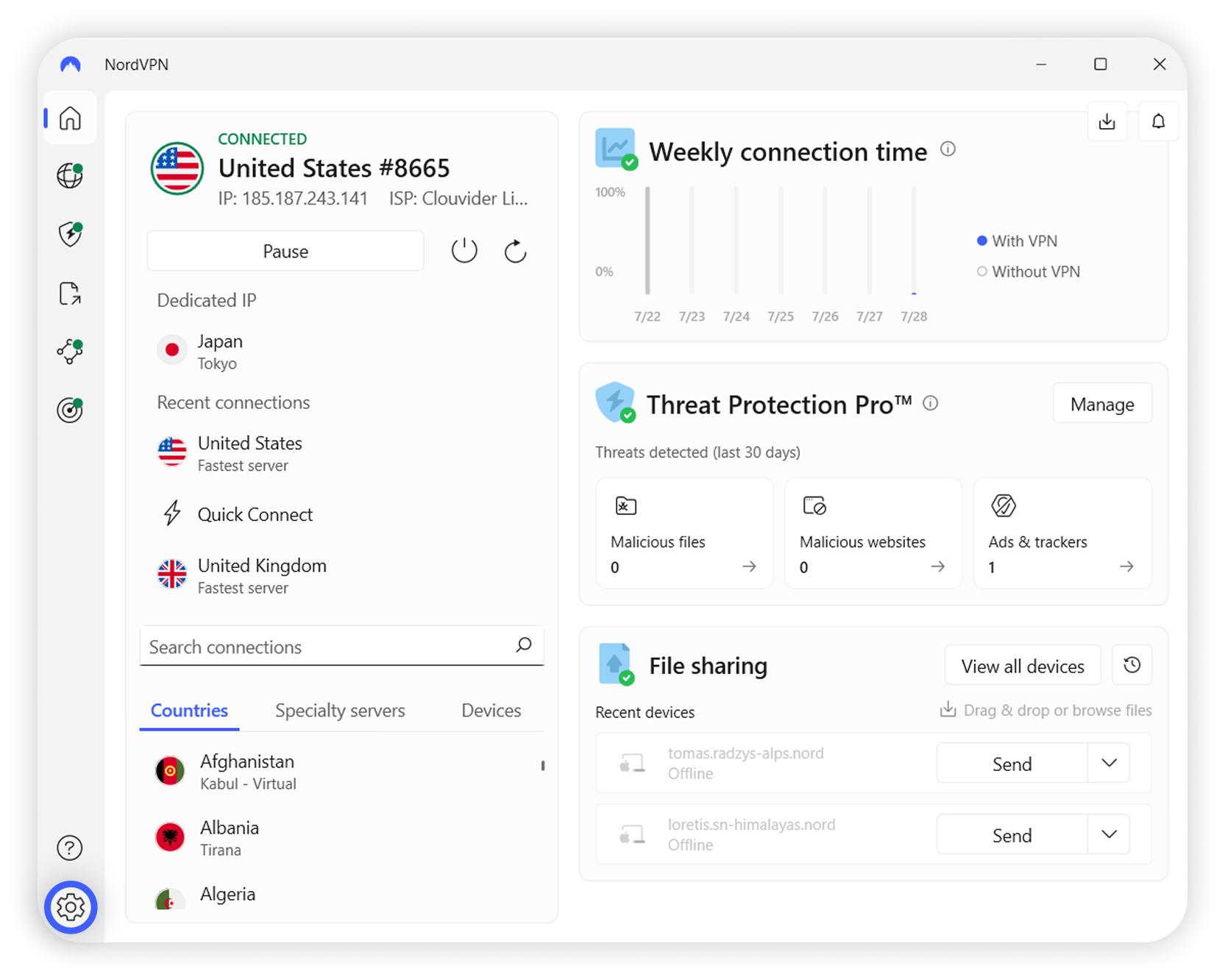Open Threat Protection shield sidebar icon
This screenshot has height=980, width=1225.
click(x=70, y=234)
